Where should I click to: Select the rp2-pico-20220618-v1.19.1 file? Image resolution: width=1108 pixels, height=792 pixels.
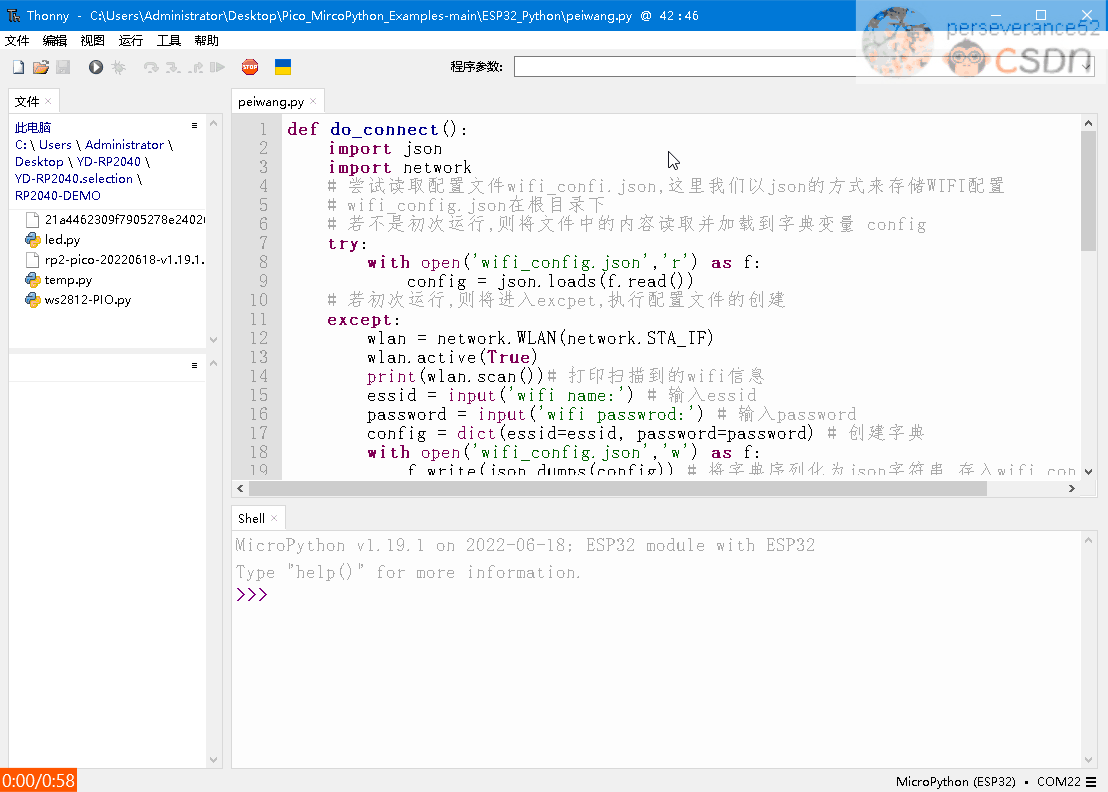point(114,259)
